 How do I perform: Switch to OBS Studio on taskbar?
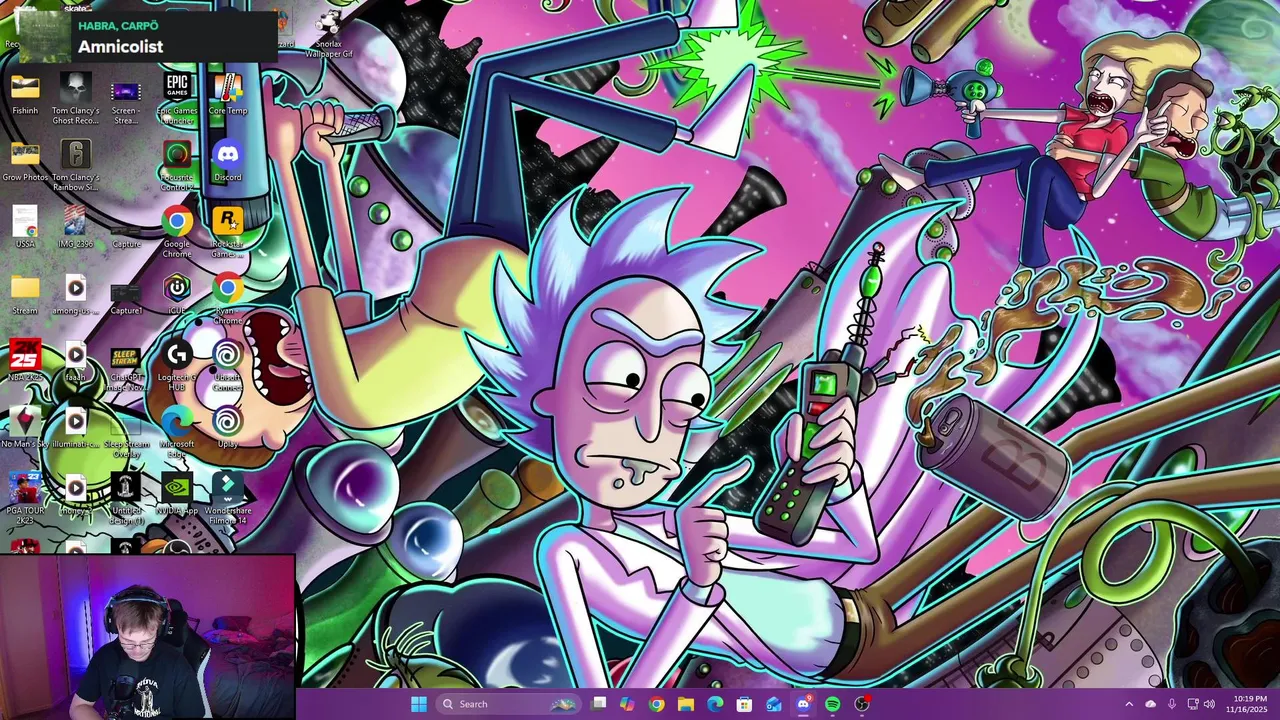coord(862,704)
